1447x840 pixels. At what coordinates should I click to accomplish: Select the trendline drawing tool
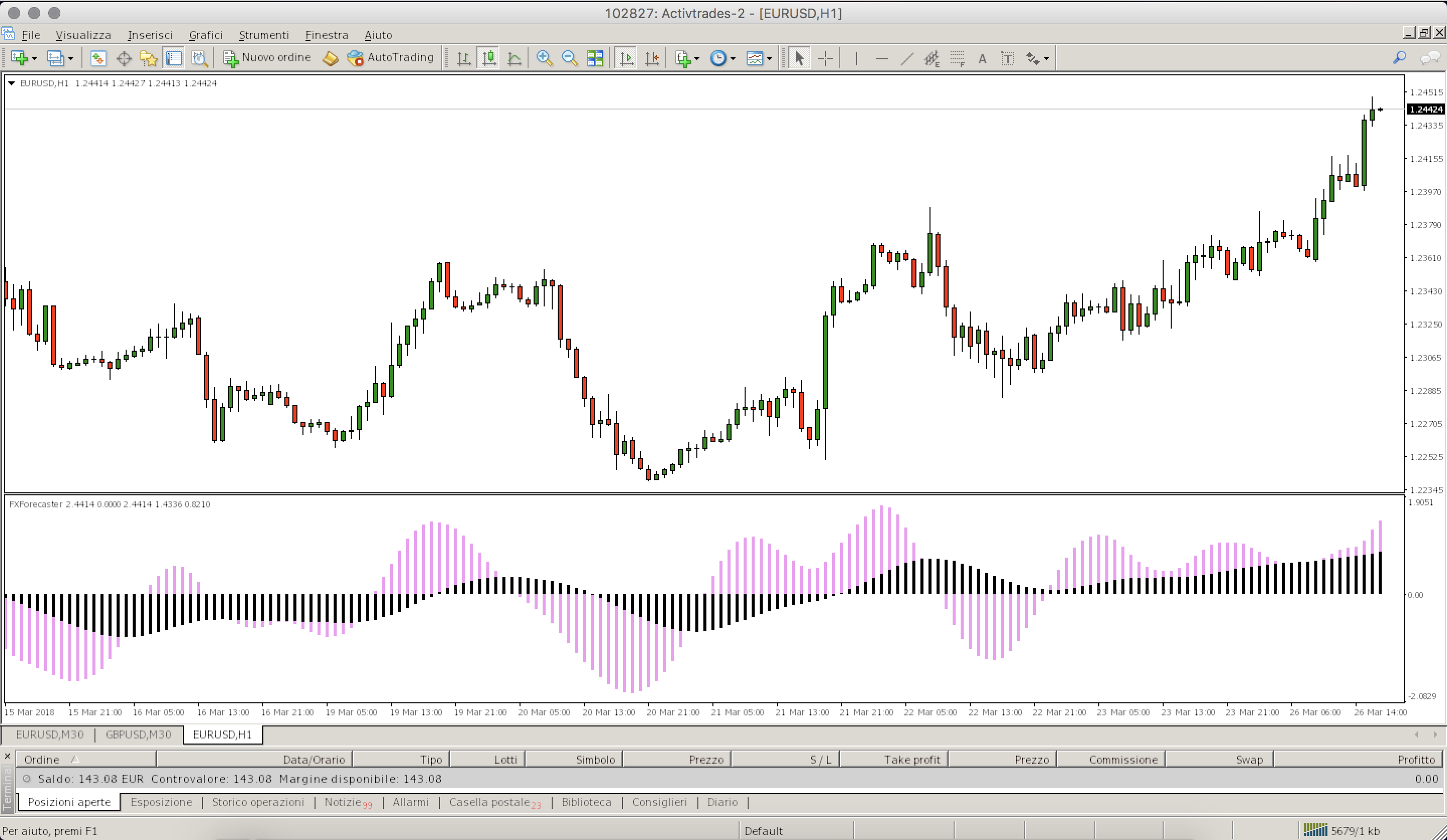coord(907,58)
